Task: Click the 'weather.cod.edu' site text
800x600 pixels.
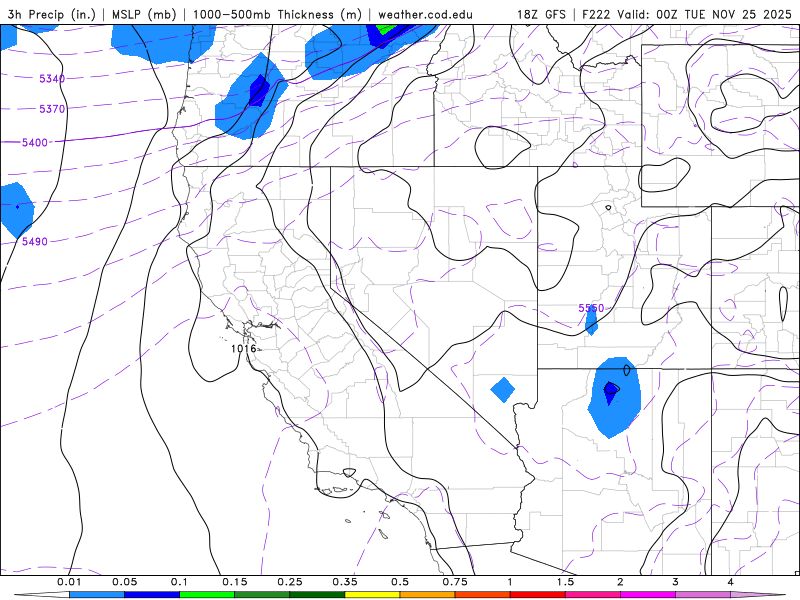Action: [x=425, y=14]
